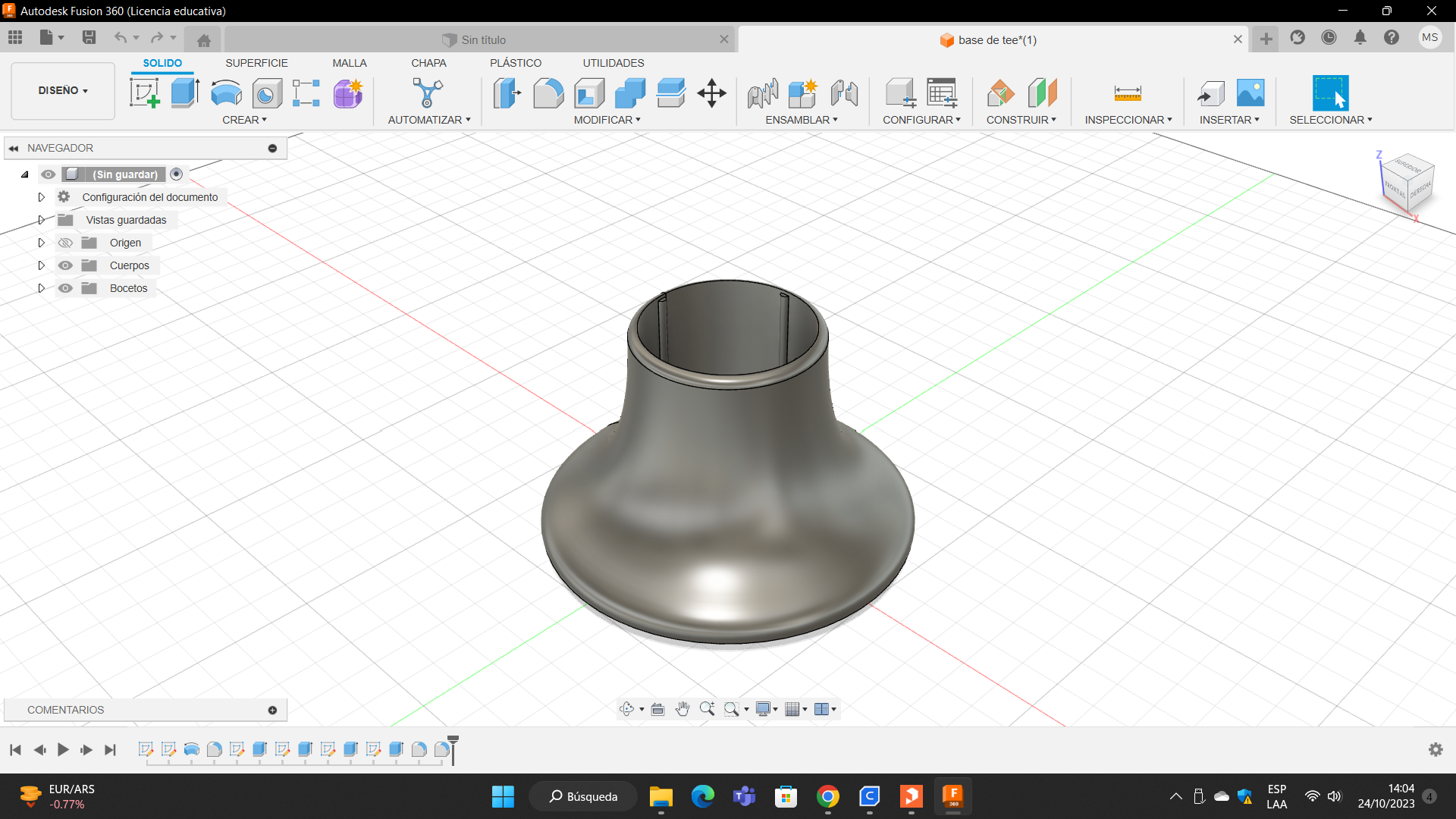Select the Move/Copy arrows tool

tap(711, 93)
